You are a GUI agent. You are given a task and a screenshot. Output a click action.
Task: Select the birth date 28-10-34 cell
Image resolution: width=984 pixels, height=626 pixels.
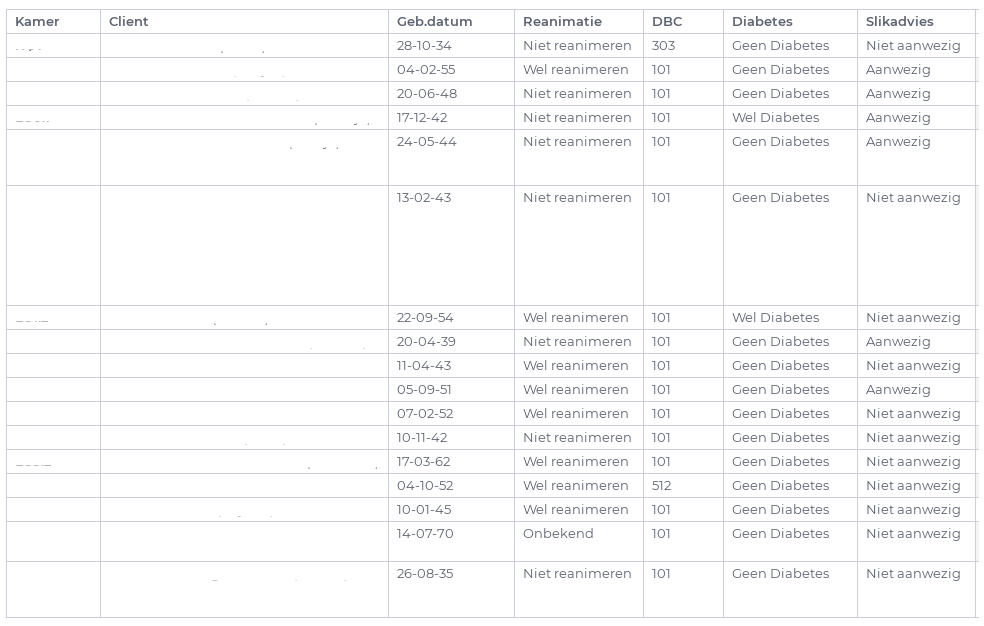[x=424, y=46]
